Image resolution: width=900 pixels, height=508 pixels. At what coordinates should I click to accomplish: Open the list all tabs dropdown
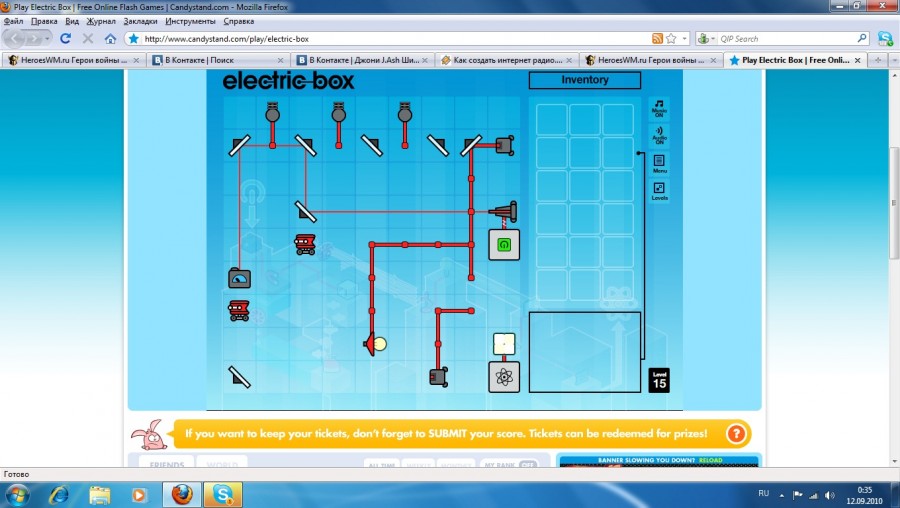(x=894, y=60)
